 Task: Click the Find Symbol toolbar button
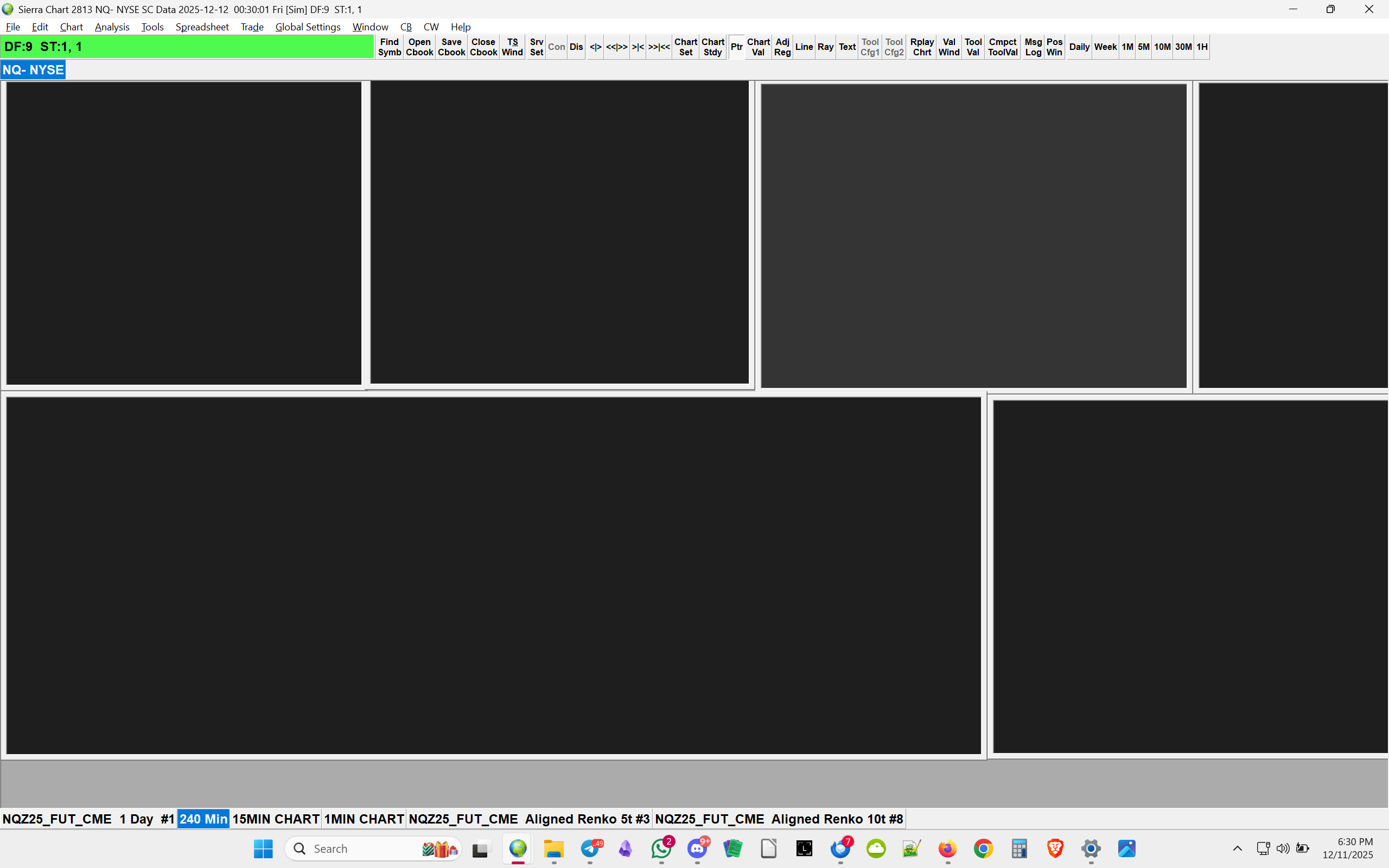click(x=389, y=47)
